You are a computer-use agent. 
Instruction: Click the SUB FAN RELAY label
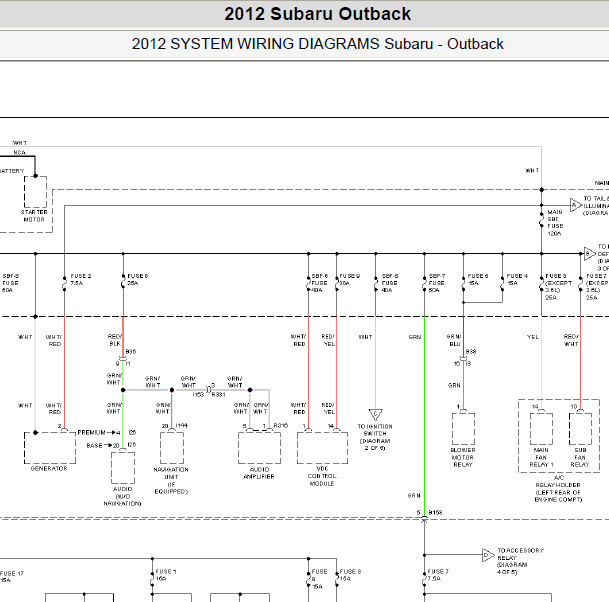580,457
